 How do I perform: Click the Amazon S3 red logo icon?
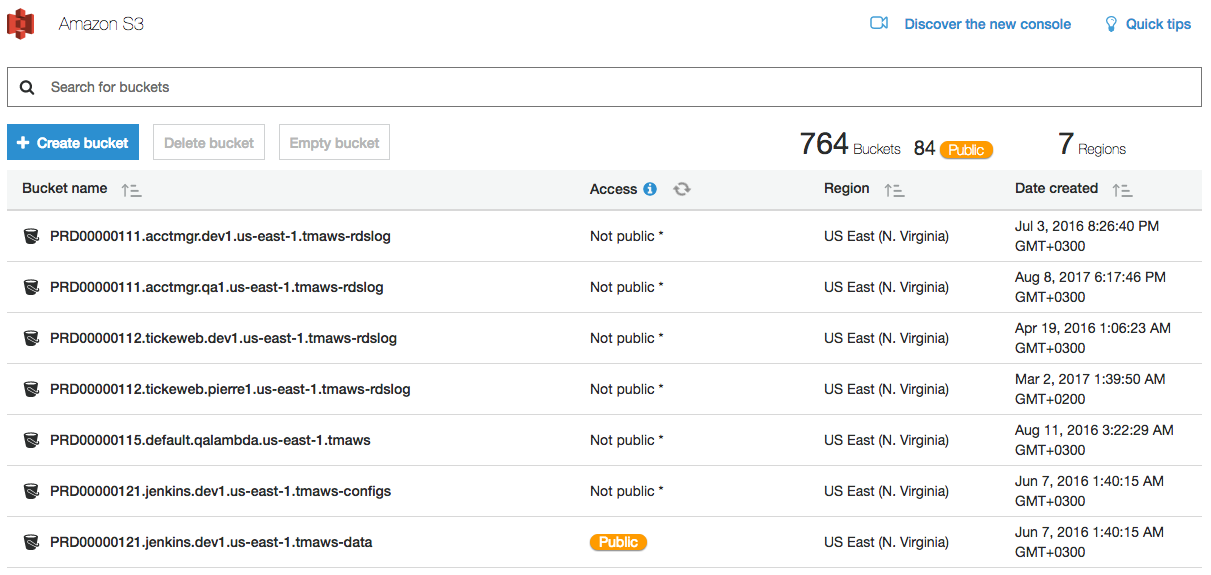click(21, 24)
